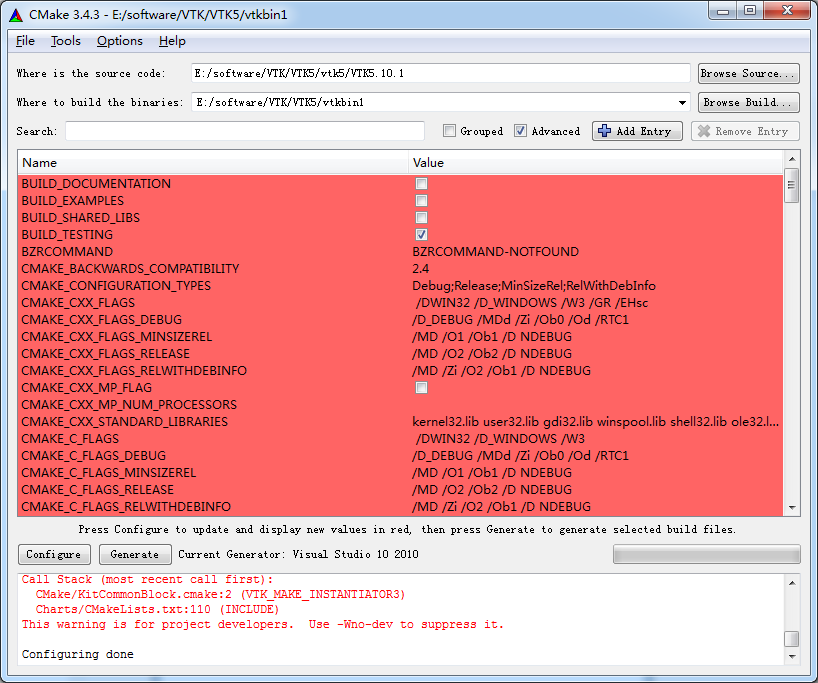Select the CMAKE_C_FLAGS entry

click(70, 439)
